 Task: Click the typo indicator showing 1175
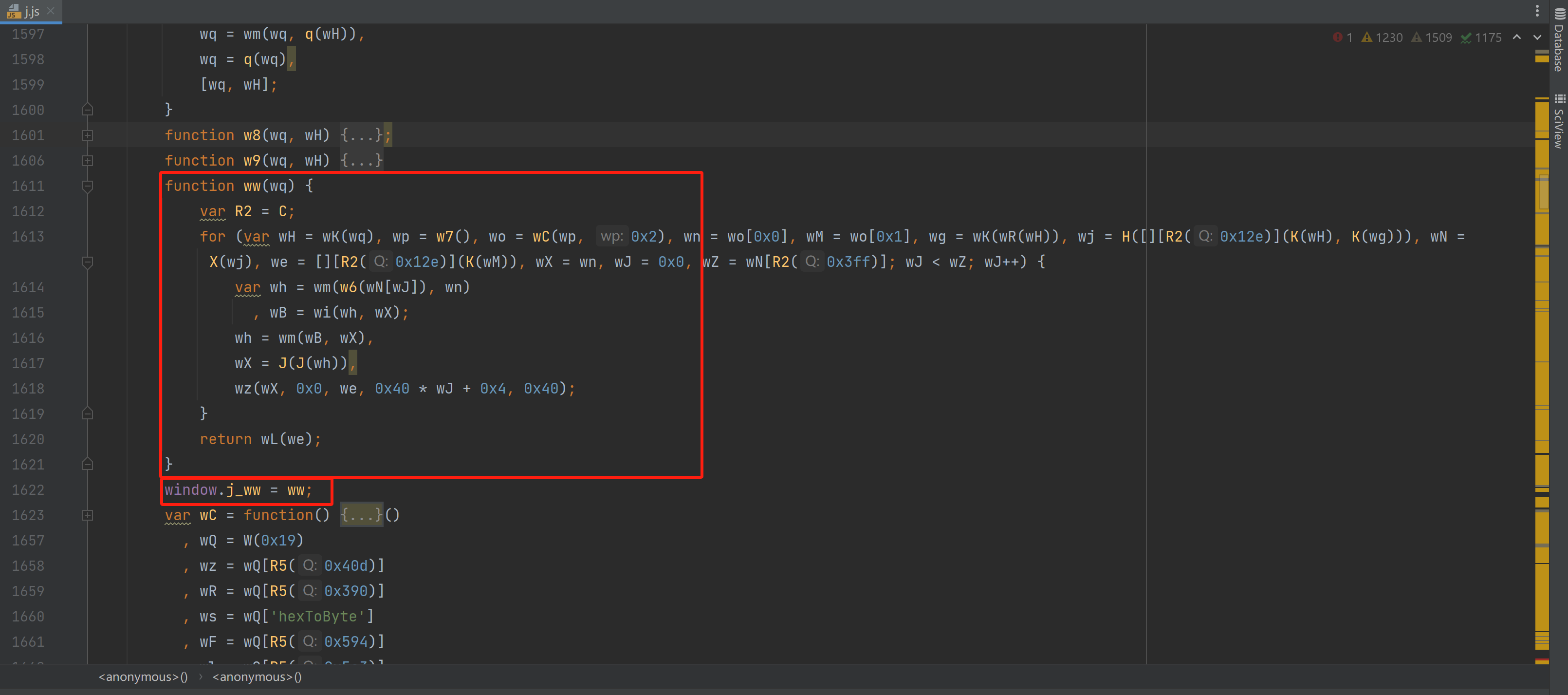[x=1481, y=37]
